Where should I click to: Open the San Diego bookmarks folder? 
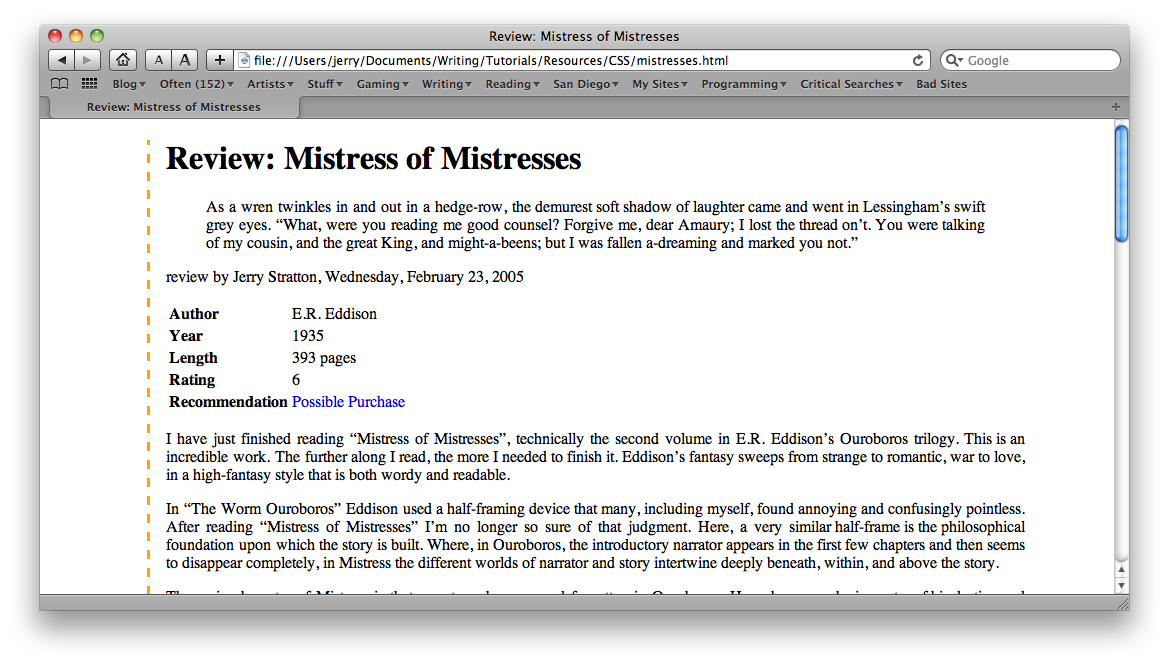pos(585,84)
